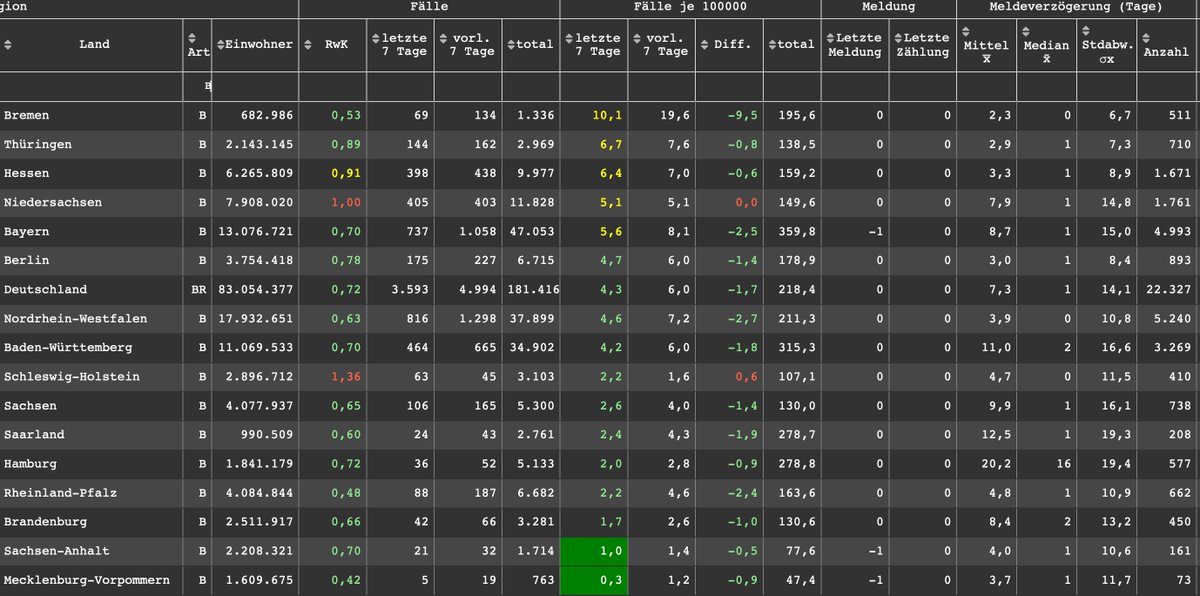The image size is (1200, 596).
Task: Sort Fälle vorl. 7 Tage column arrows
Action: [x=445, y=38]
